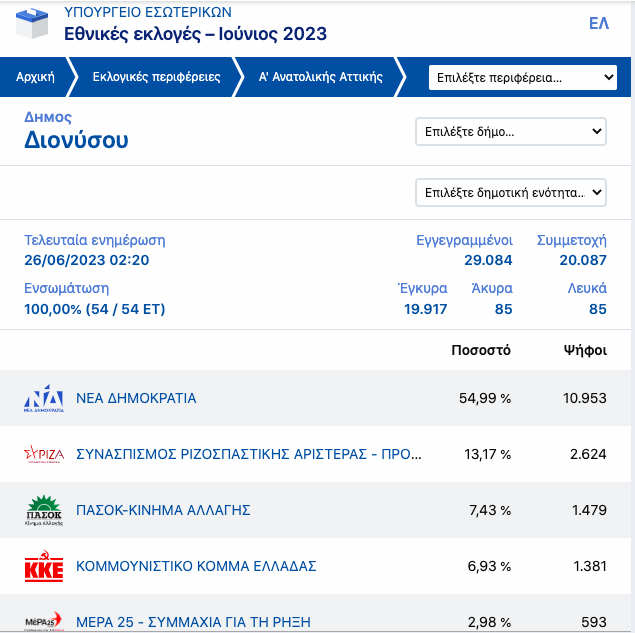The height and width of the screenshot is (633, 635).
Task: Click the 593 votes cell
Action: point(594,622)
